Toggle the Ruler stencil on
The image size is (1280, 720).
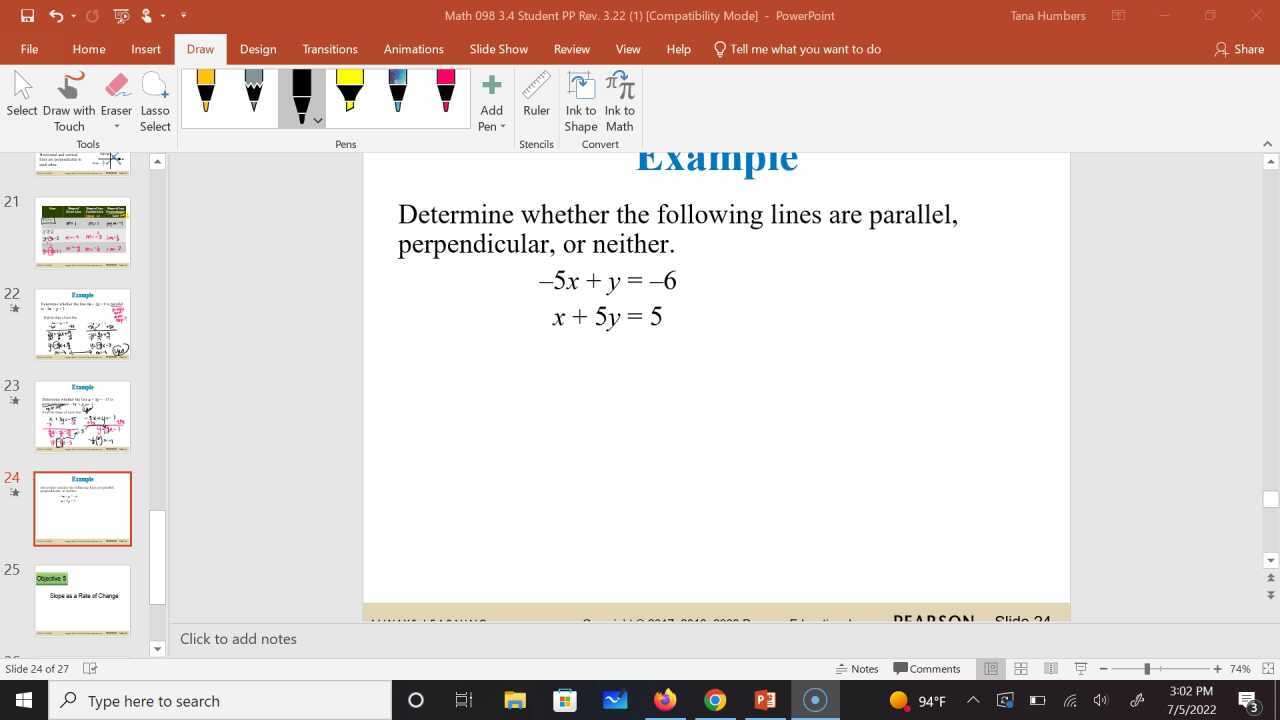536,97
